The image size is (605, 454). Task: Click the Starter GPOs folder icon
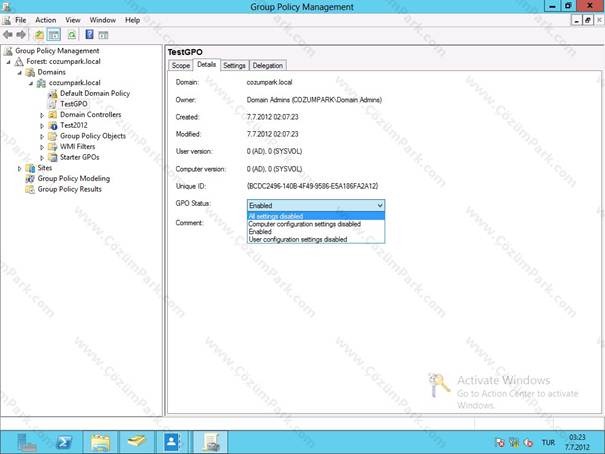[53, 157]
